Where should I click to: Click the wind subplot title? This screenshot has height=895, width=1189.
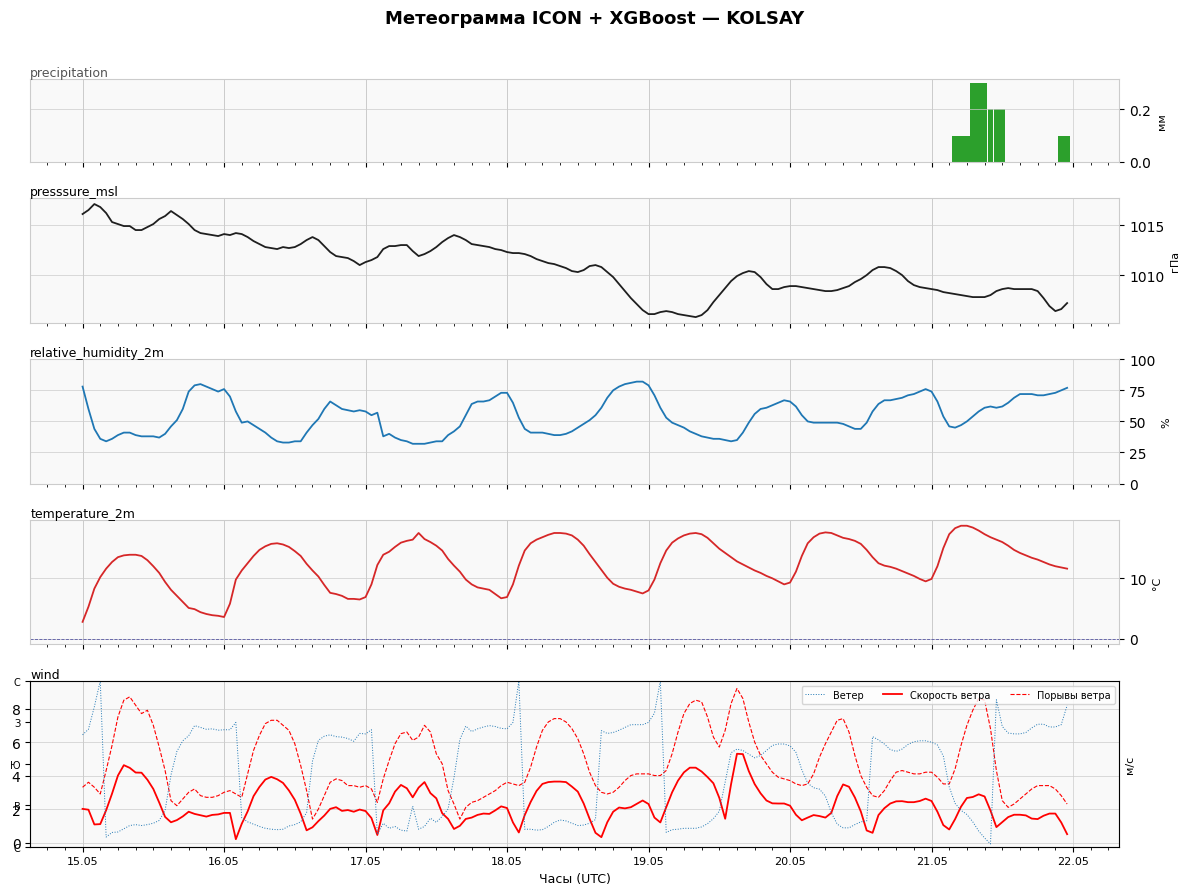click(x=45, y=674)
